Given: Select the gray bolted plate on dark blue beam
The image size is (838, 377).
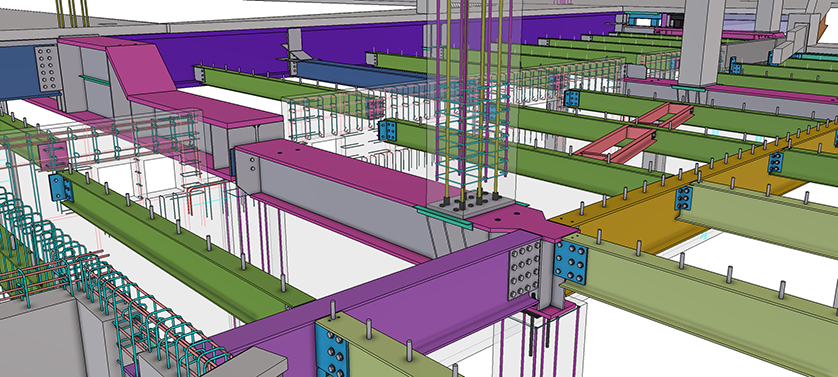Looking at the screenshot, I should tap(46, 68).
